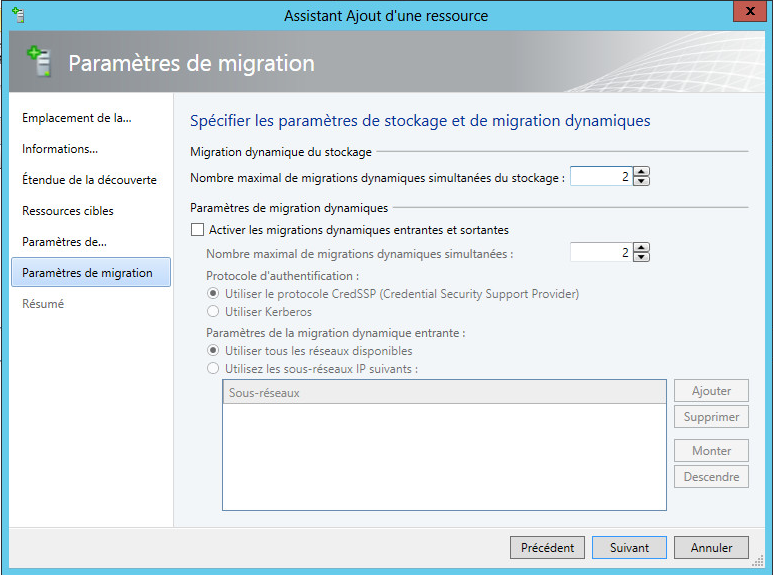This screenshot has height=575, width=773.
Task: Open the Emplacement de la... wizard step
Action: click(76, 118)
